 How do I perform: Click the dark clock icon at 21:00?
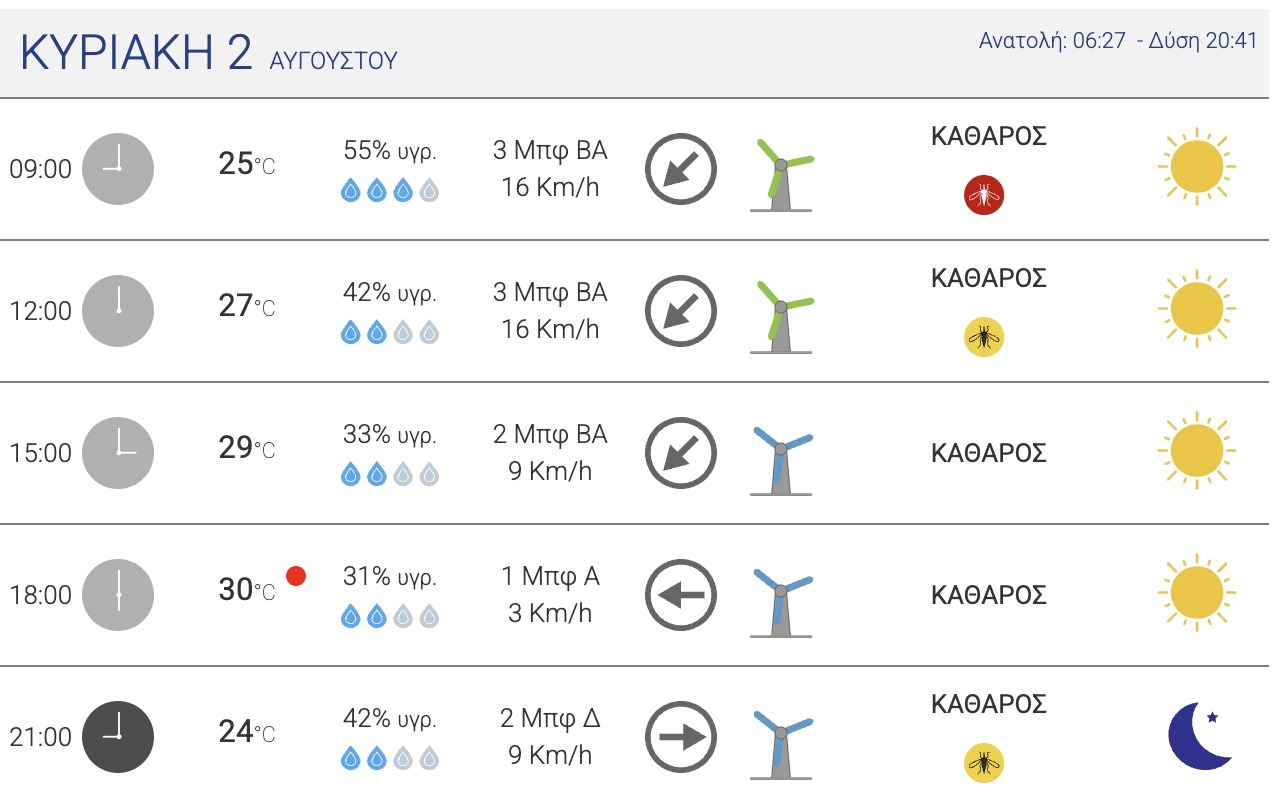[x=118, y=737]
